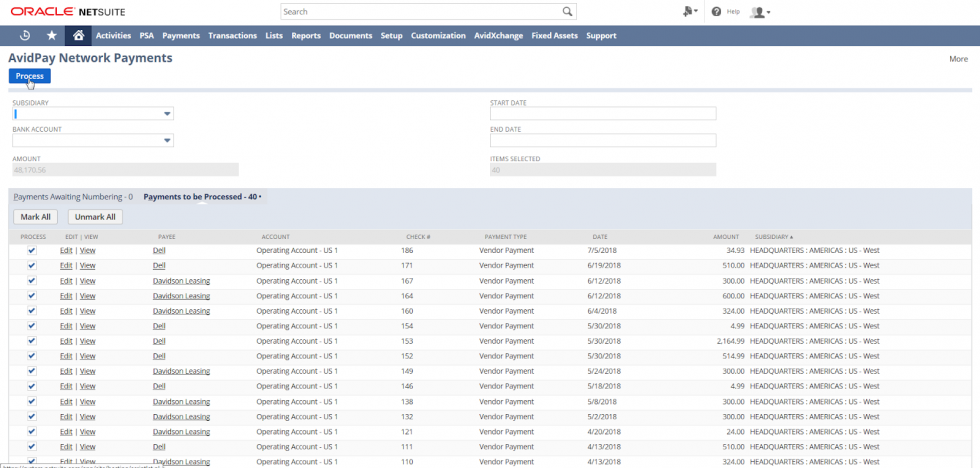
Task: Open the Help question mark icon
Action: click(x=716, y=11)
